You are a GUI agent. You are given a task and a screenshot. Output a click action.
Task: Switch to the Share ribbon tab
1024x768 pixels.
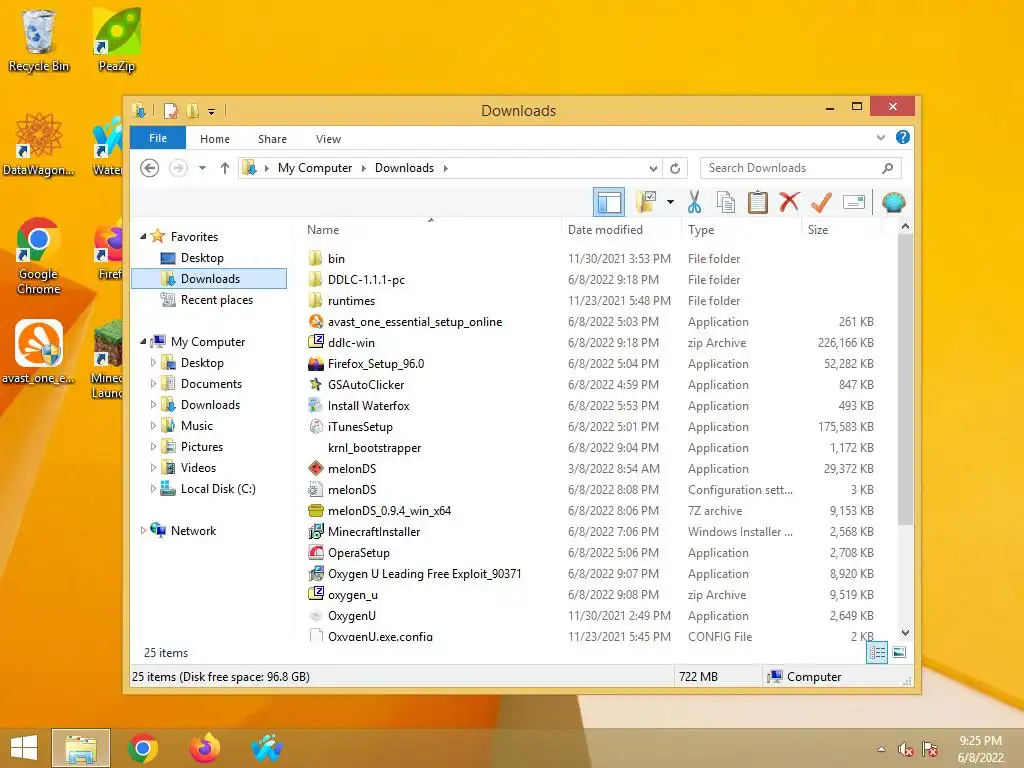pos(272,138)
